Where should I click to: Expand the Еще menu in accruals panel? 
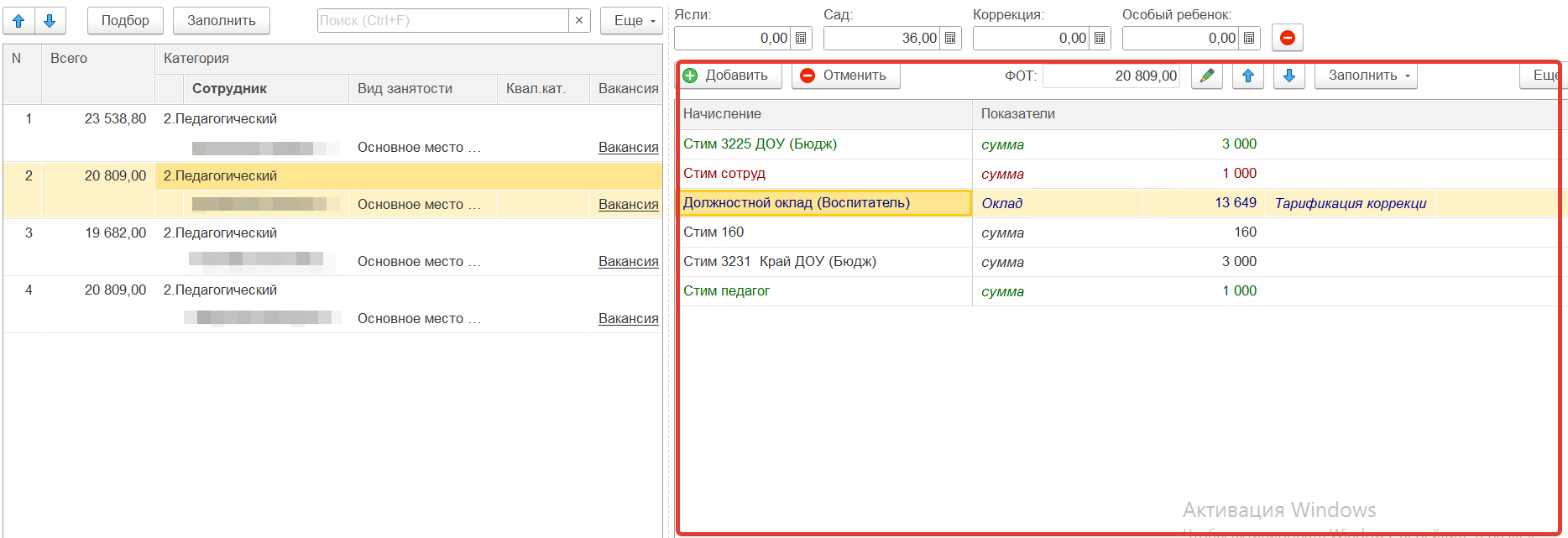(1543, 76)
